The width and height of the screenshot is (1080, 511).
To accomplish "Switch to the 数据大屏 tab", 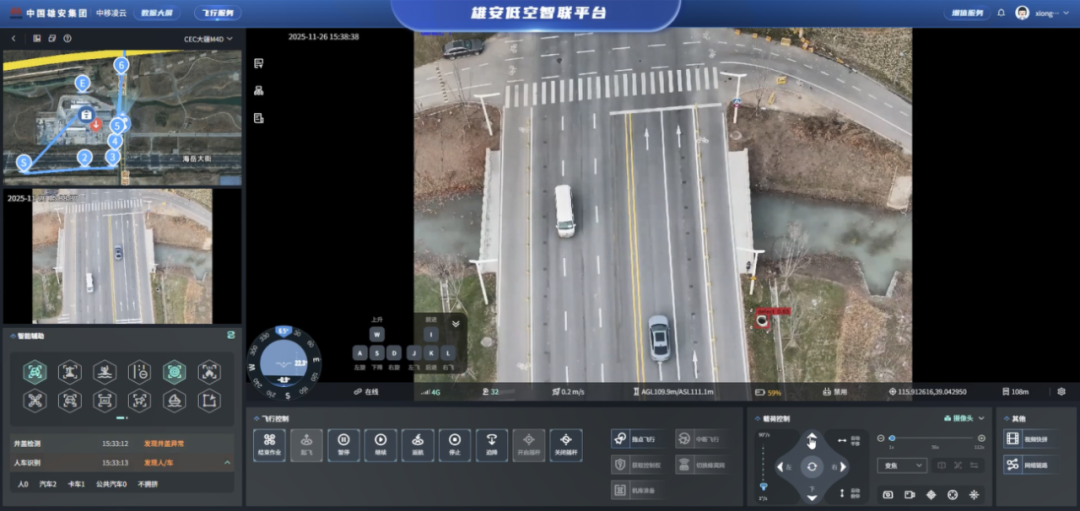I will [x=155, y=13].
